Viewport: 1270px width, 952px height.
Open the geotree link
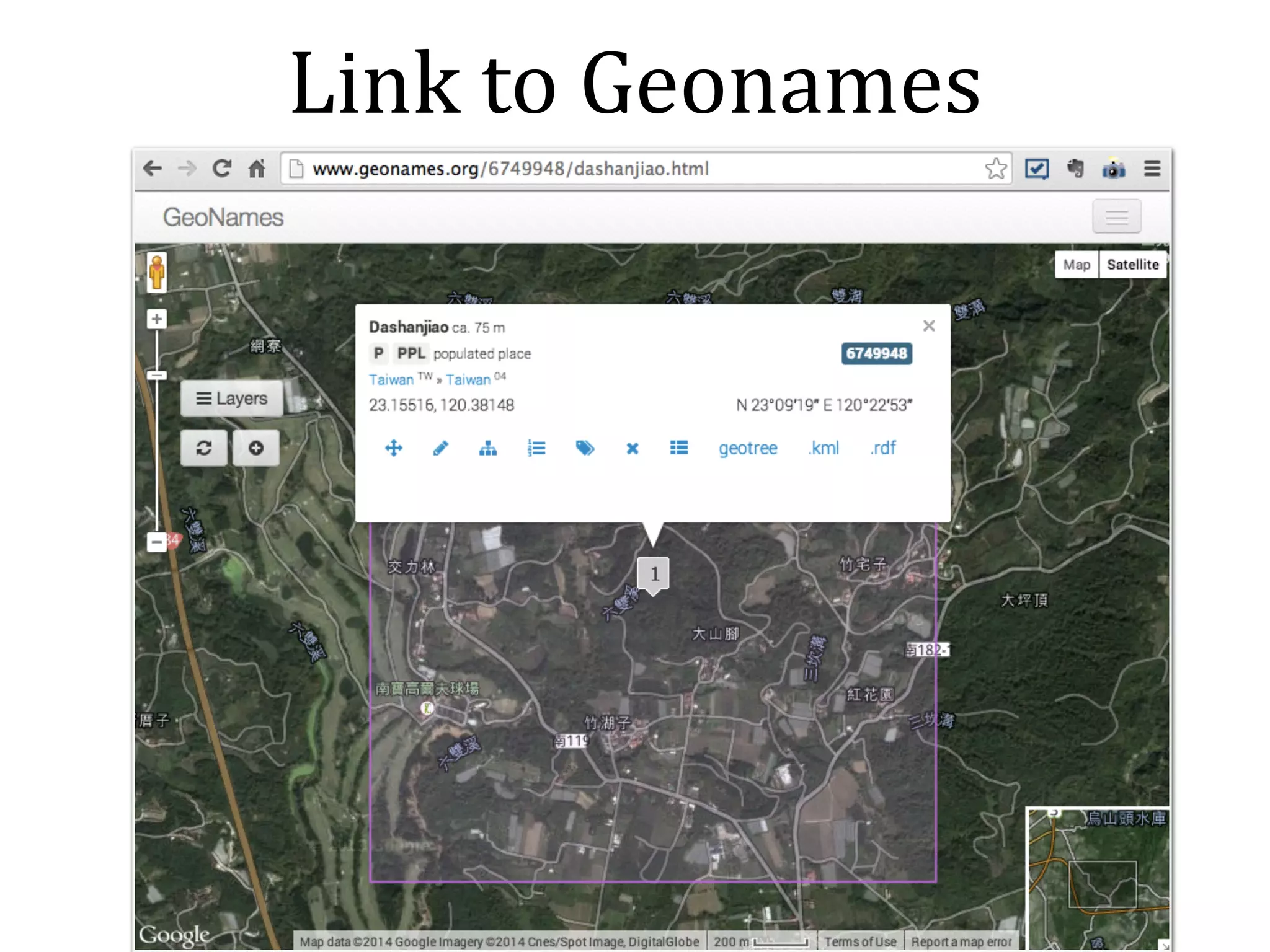click(x=748, y=448)
